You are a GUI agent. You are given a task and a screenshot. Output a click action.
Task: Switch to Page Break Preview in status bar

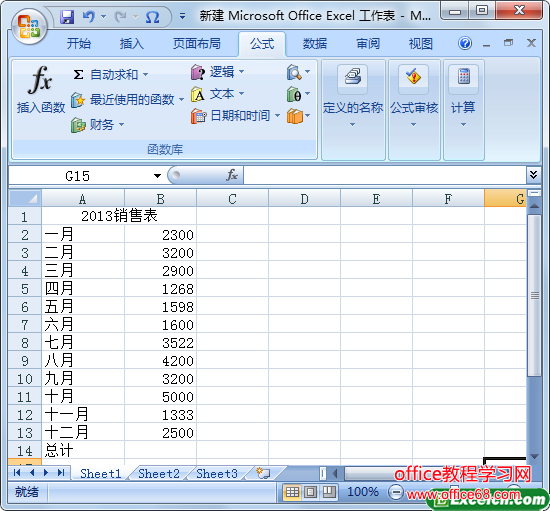[x=329, y=492]
